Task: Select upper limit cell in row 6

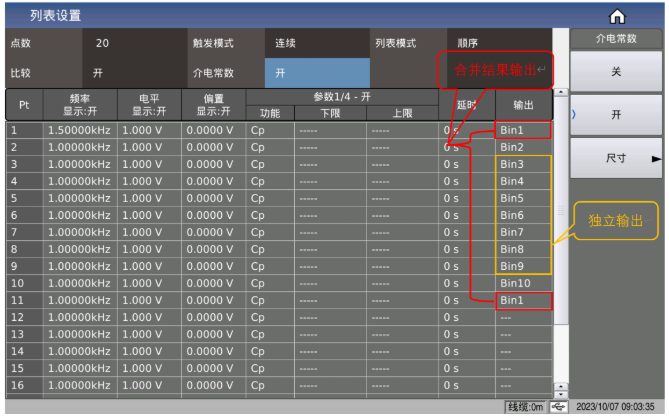Action: click(x=402, y=215)
